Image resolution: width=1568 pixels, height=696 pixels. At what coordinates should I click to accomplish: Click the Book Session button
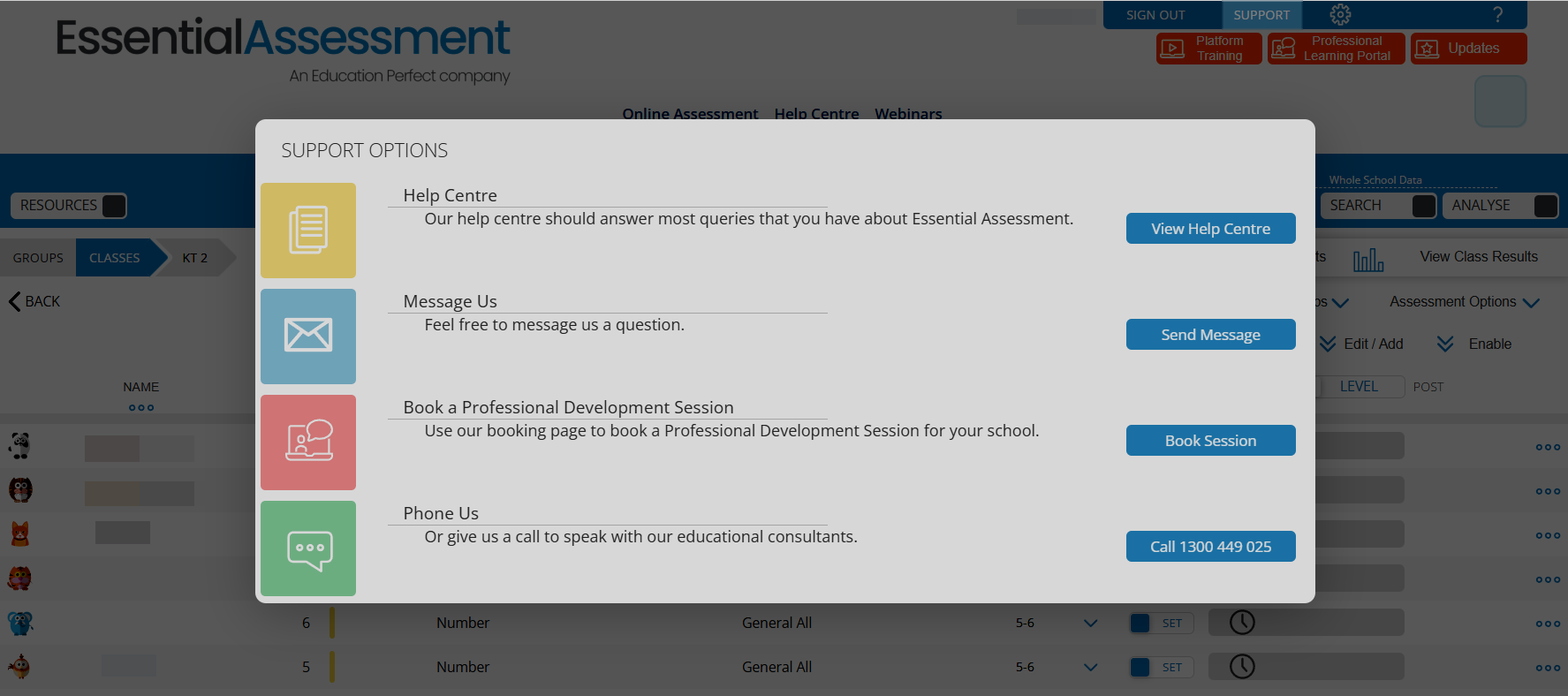click(1210, 441)
